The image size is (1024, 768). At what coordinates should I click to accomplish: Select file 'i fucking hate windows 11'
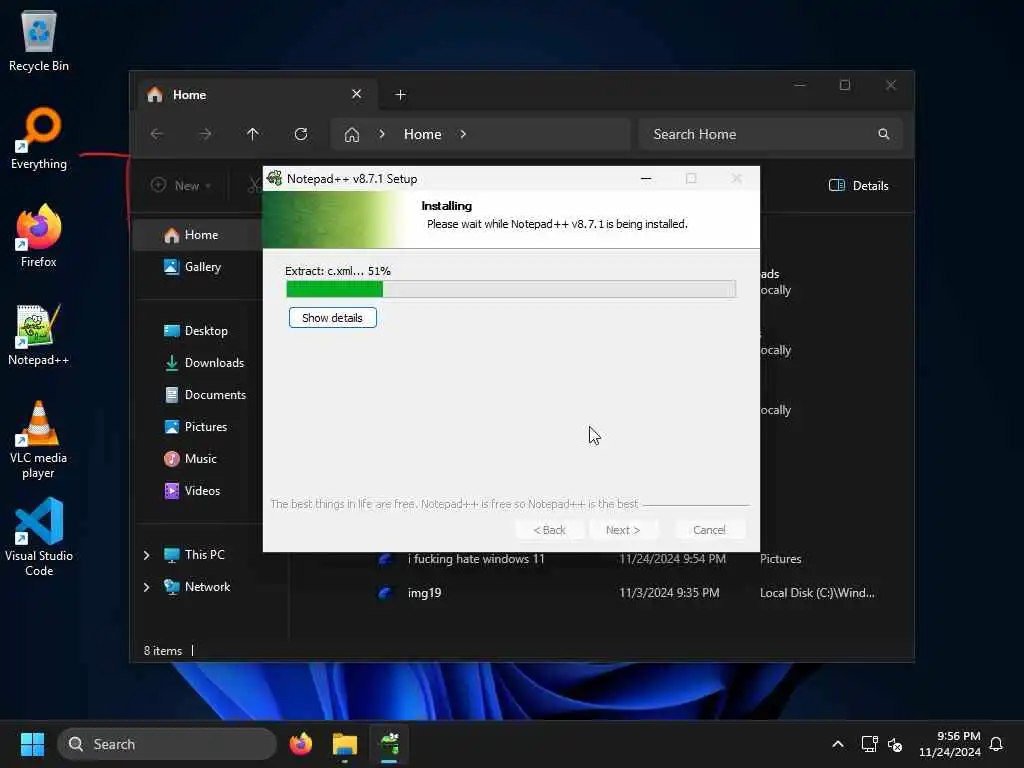(475, 559)
